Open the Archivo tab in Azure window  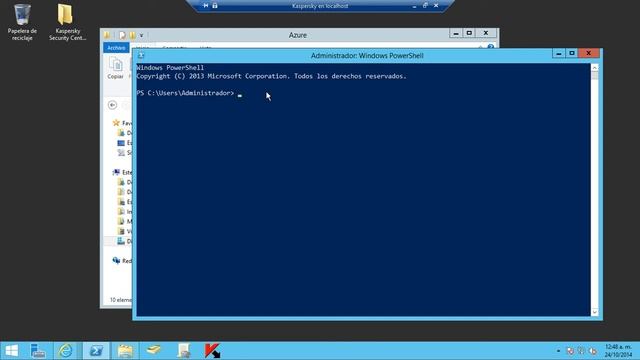click(116, 48)
